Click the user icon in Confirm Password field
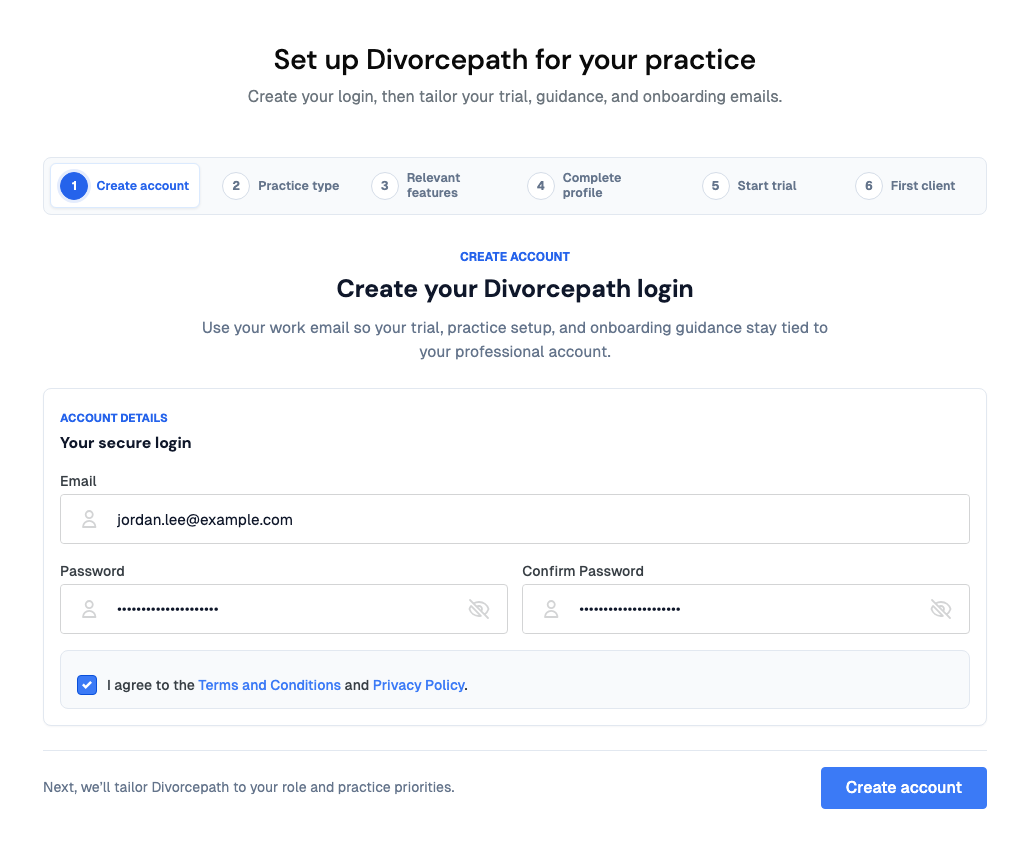 (x=551, y=609)
